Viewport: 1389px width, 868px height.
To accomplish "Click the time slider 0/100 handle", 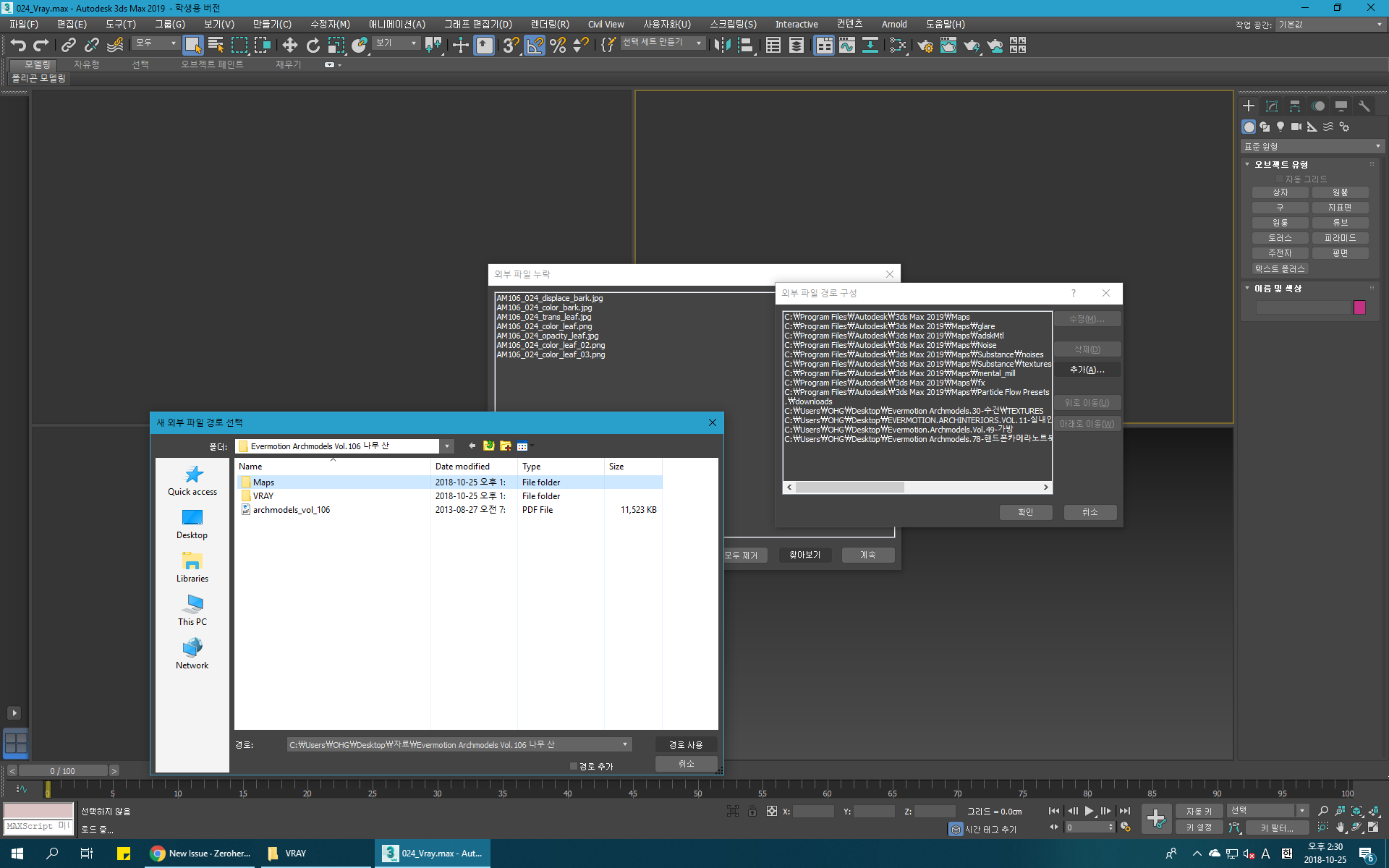I will click(63, 771).
